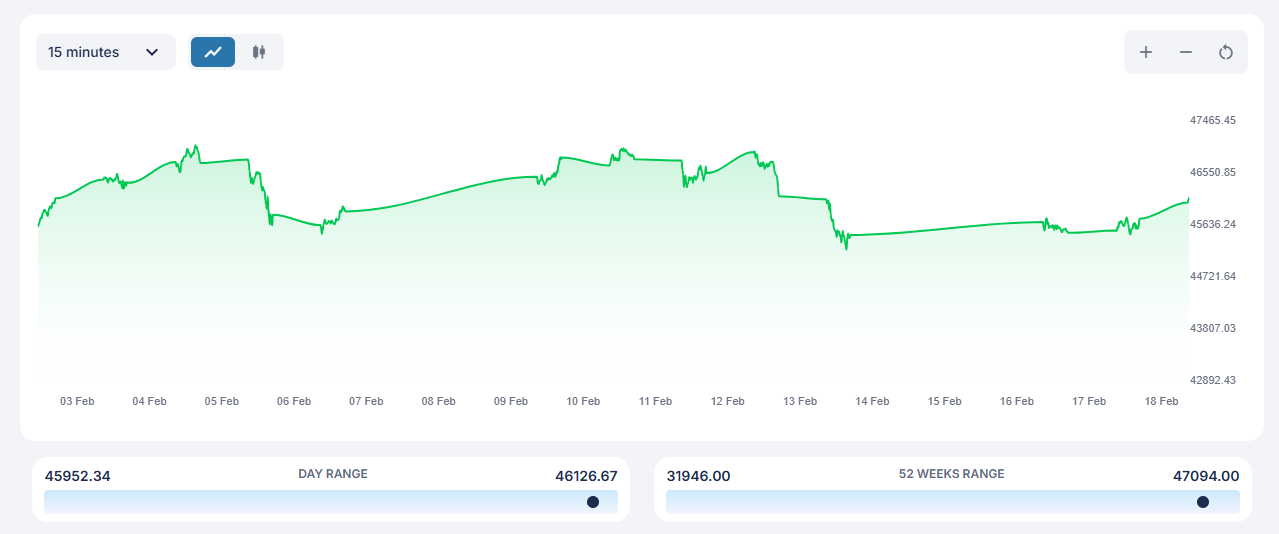Click the 52 week low 31946.00
The image size is (1279, 534).
pyautogui.click(x=698, y=476)
